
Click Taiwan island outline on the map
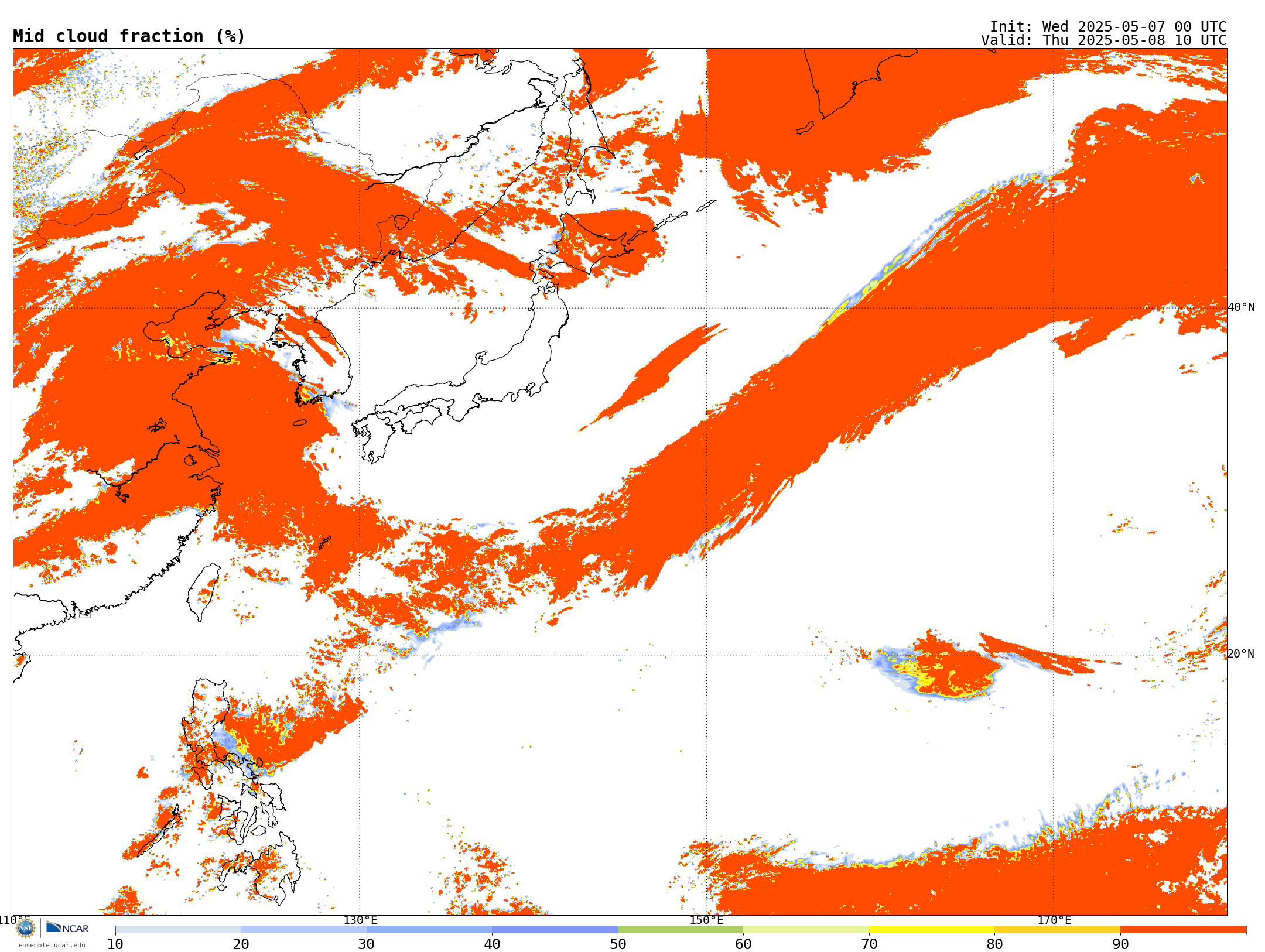tap(203, 591)
